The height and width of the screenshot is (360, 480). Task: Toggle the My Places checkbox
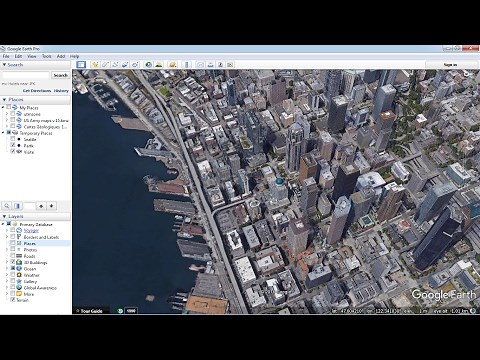[x=9, y=107]
